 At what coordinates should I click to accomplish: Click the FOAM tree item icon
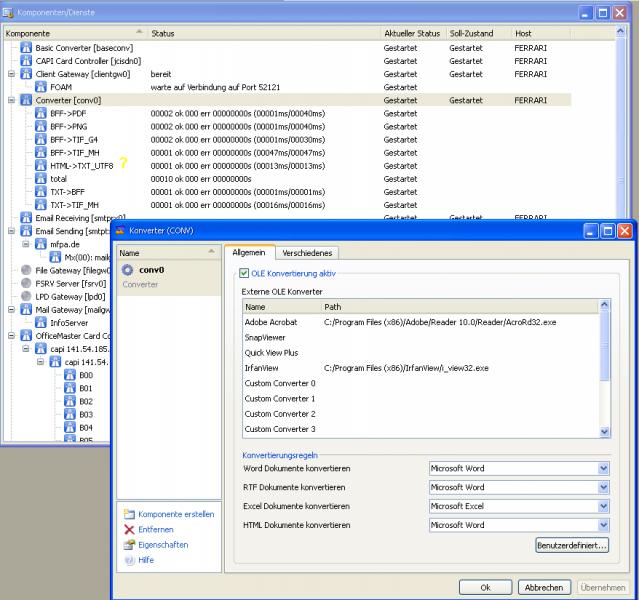tap(42, 87)
